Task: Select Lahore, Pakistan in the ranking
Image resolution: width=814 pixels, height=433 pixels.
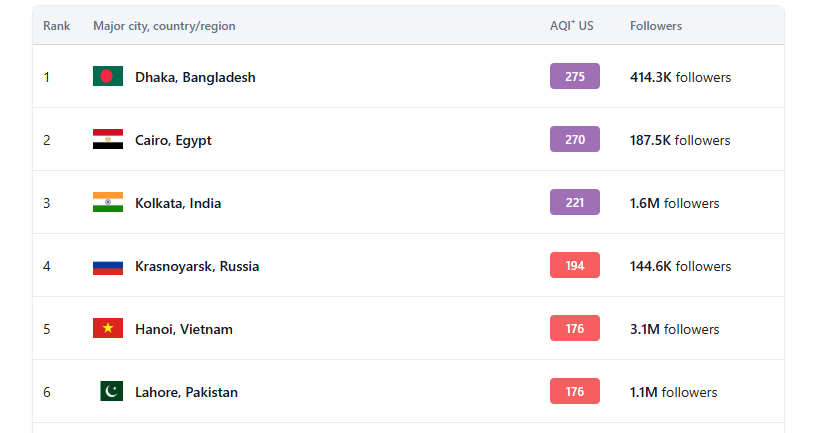Action: 186,392
